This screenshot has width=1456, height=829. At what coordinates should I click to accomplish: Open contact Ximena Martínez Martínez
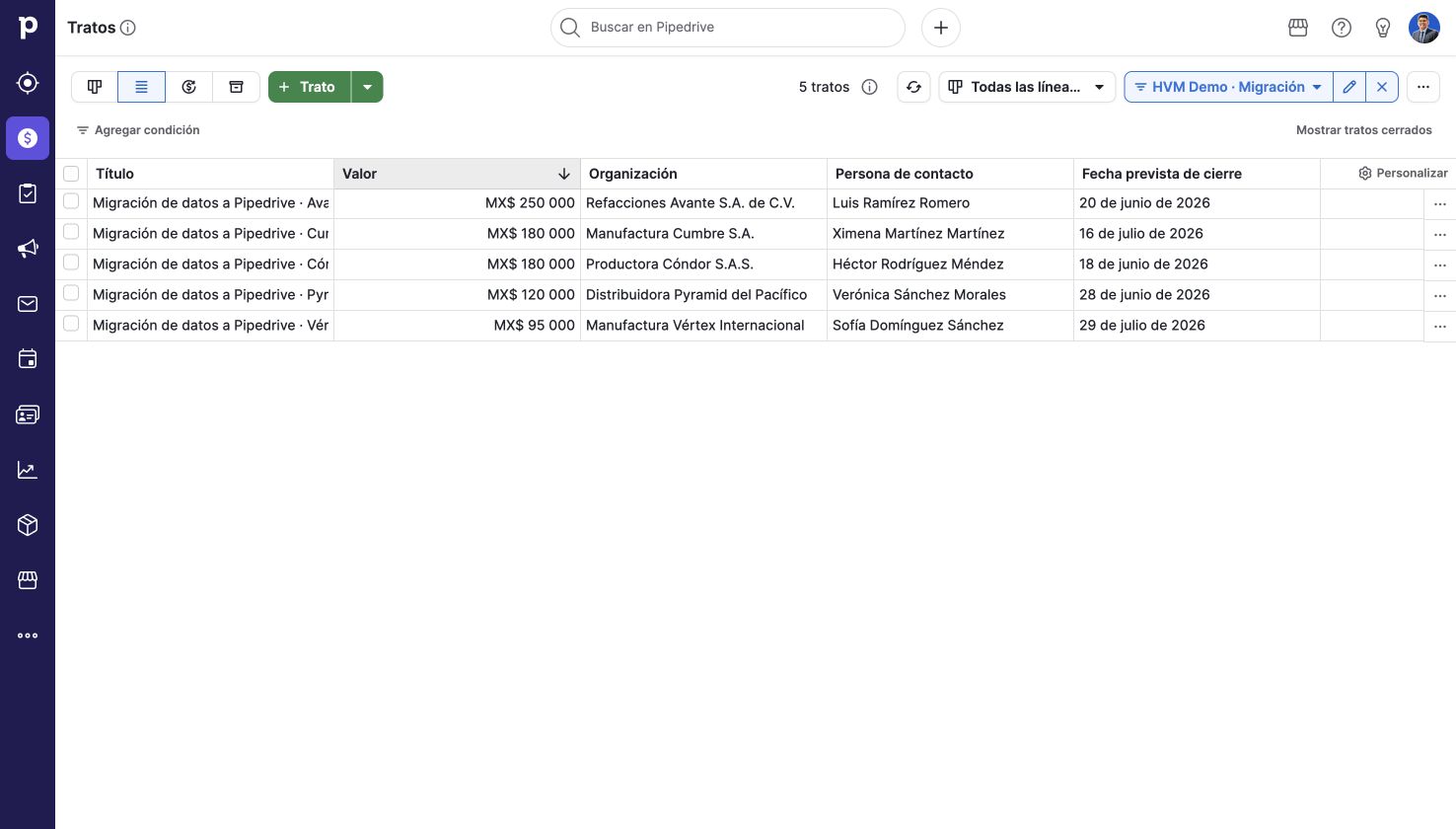click(x=918, y=234)
